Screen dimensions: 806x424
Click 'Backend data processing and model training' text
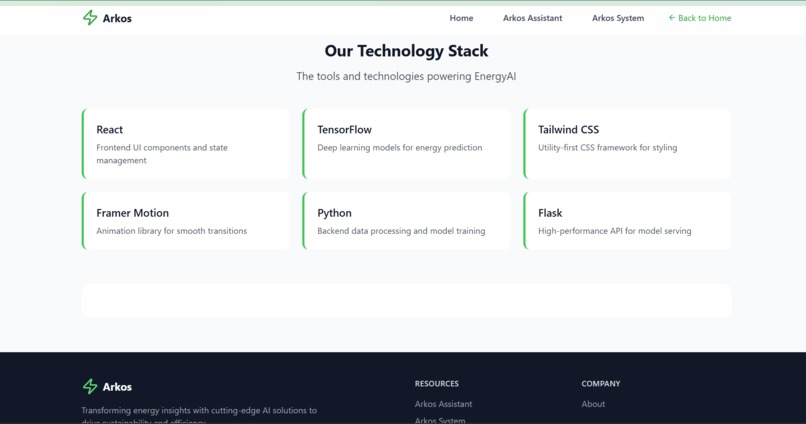(401, 231)
